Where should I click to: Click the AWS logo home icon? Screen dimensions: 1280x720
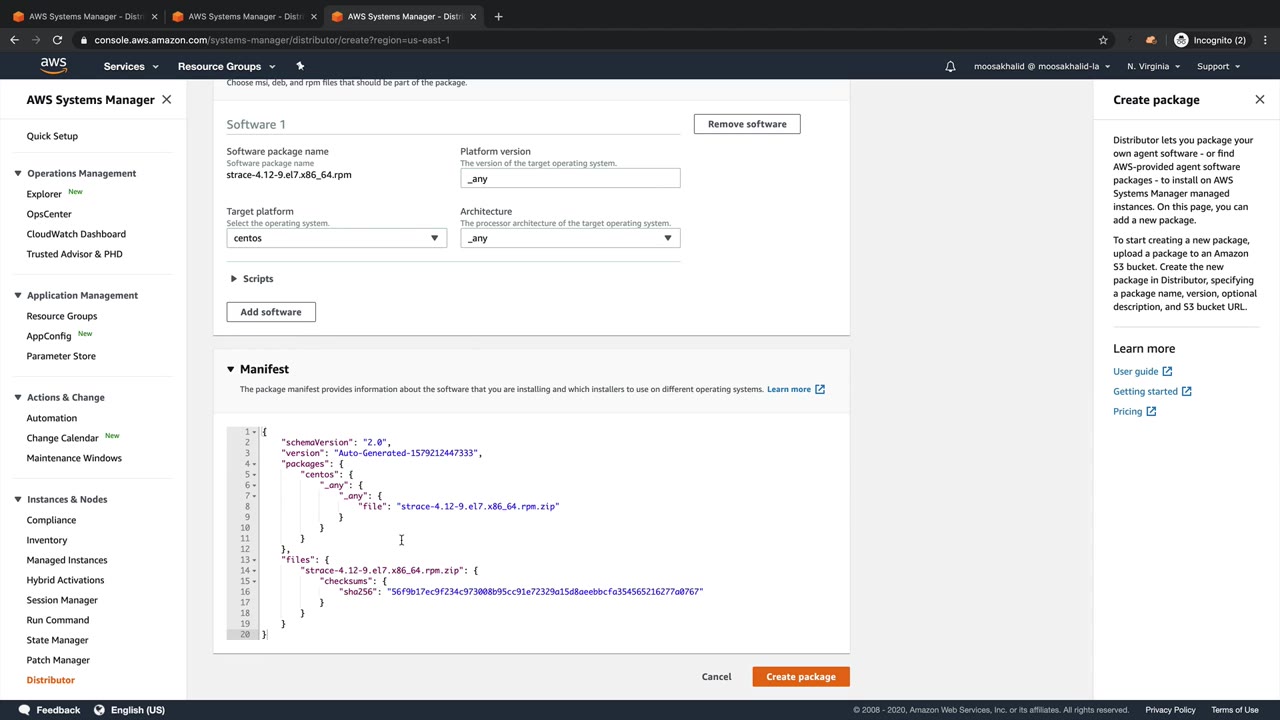tap(53, 66)
